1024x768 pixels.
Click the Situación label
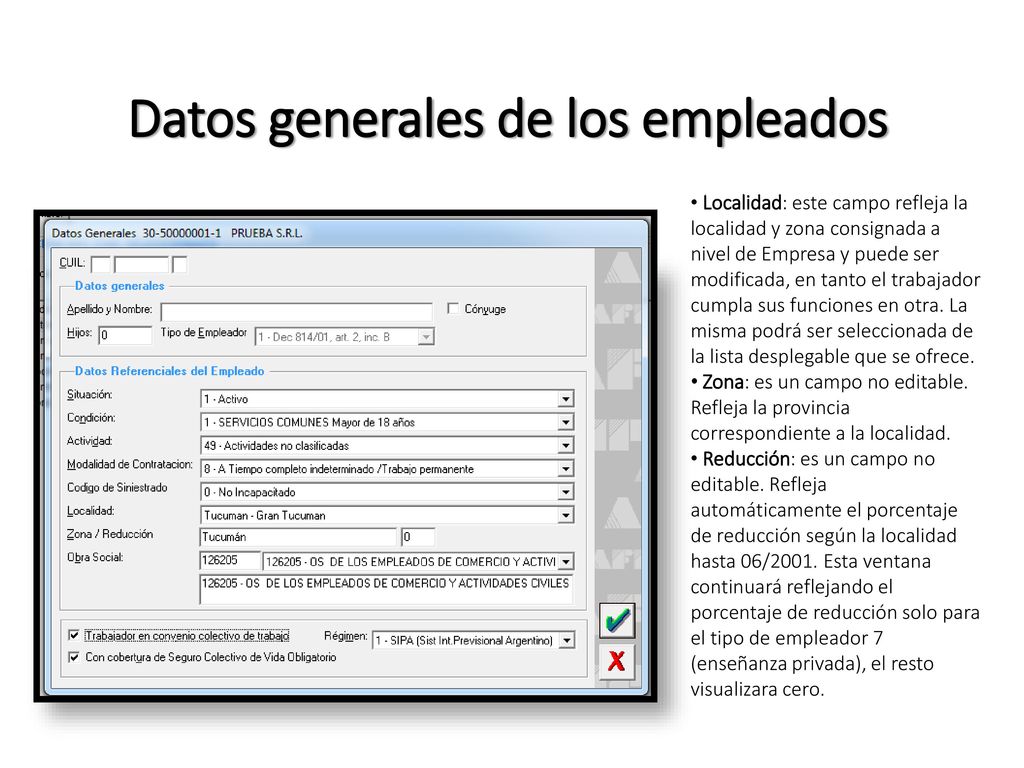89,394
